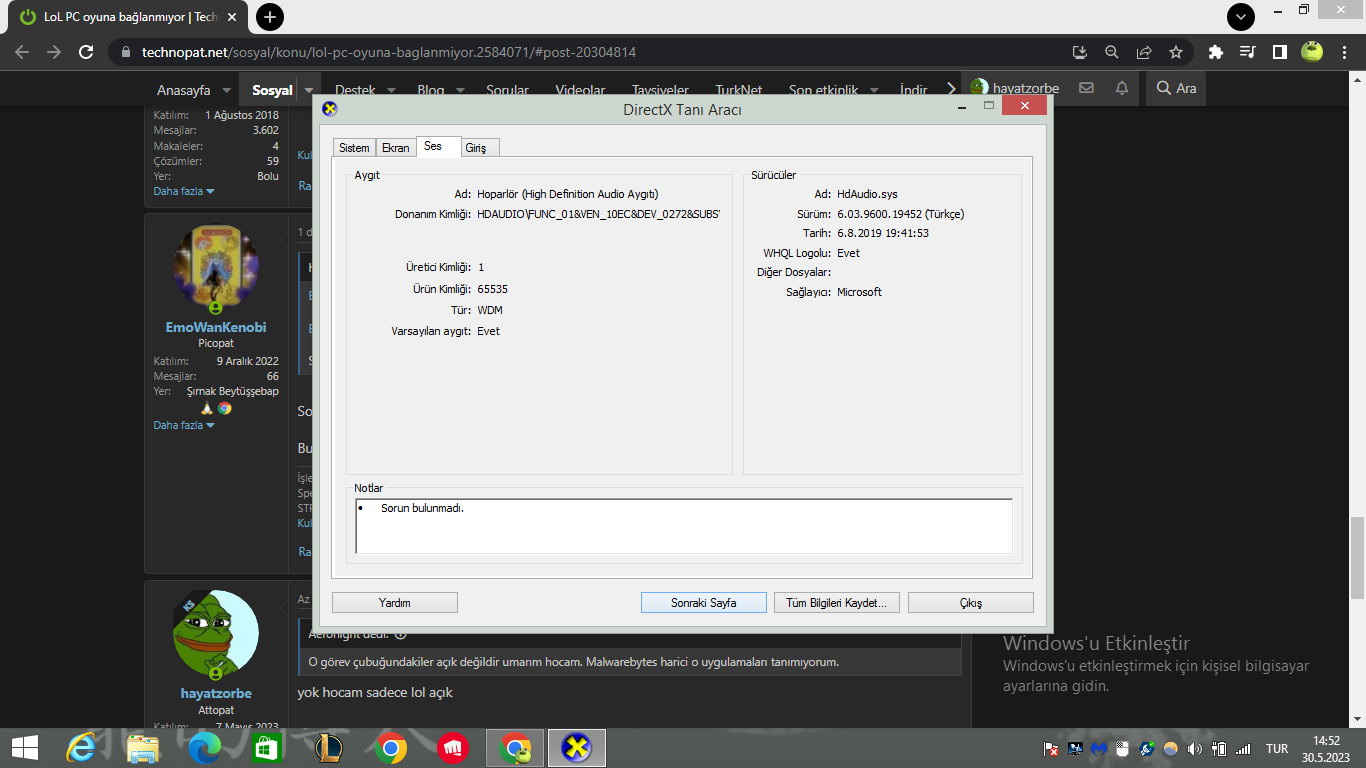
Task: Open EmoWanKenobi's profile link
Action: (x=216, y=327)
